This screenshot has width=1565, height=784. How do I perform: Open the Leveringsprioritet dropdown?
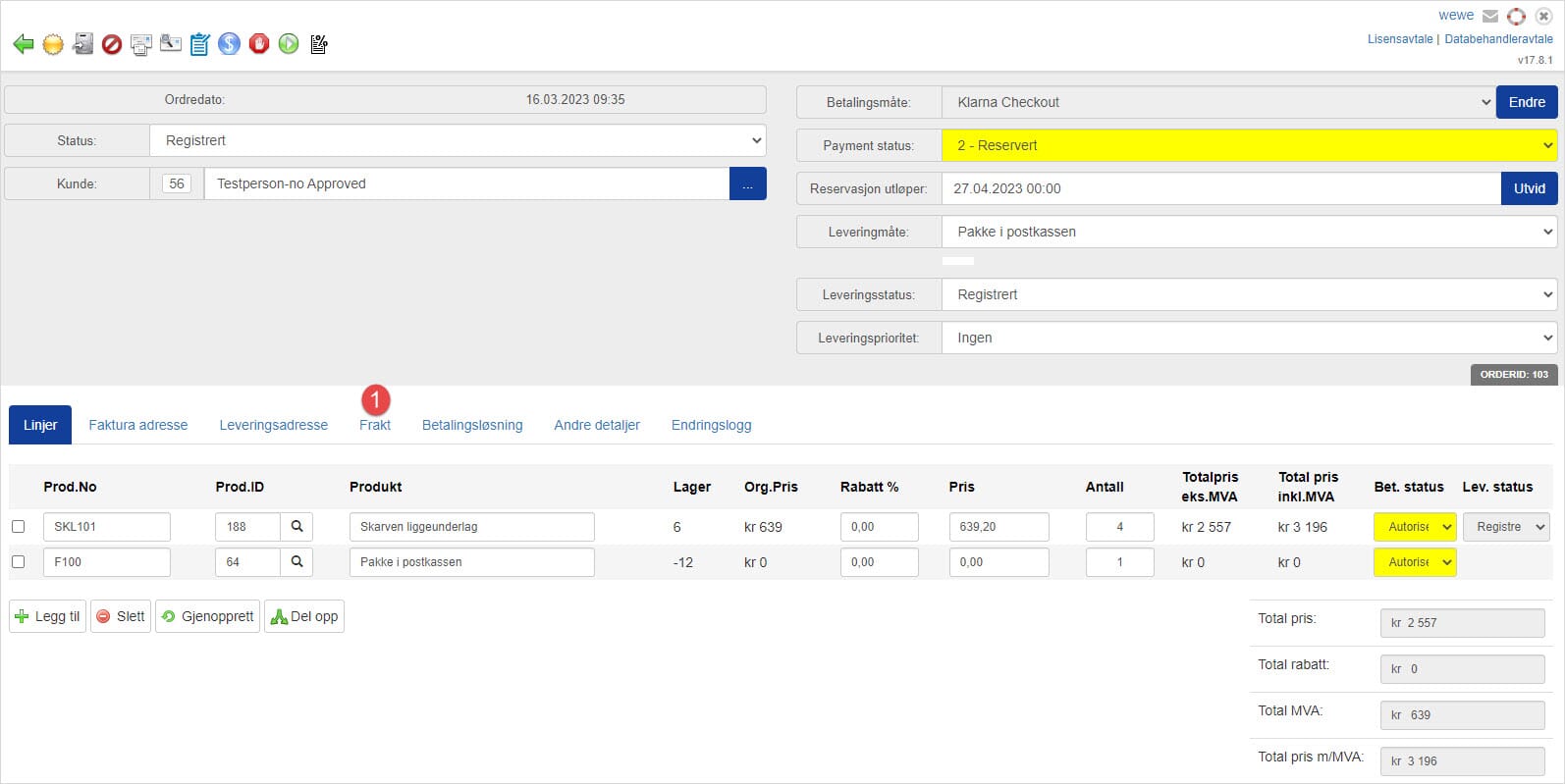1249,338
